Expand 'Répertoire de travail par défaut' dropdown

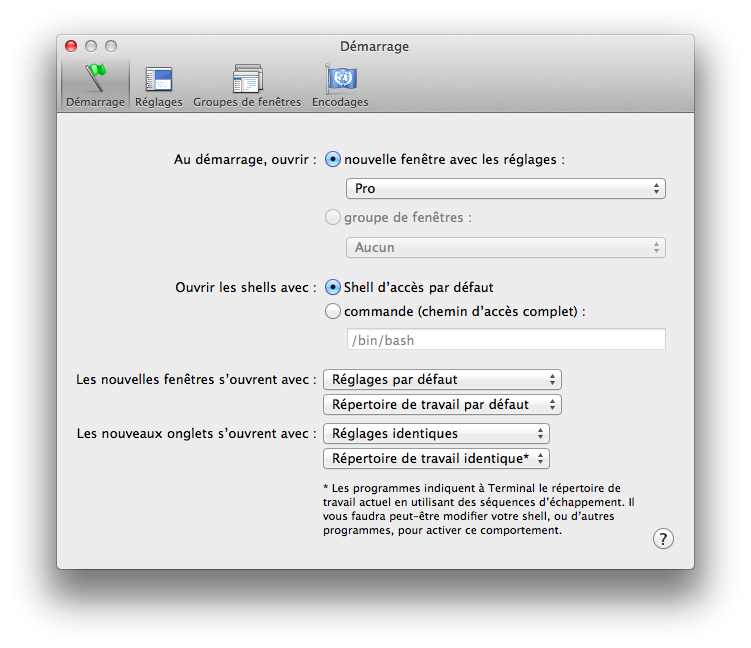(442, 405)
